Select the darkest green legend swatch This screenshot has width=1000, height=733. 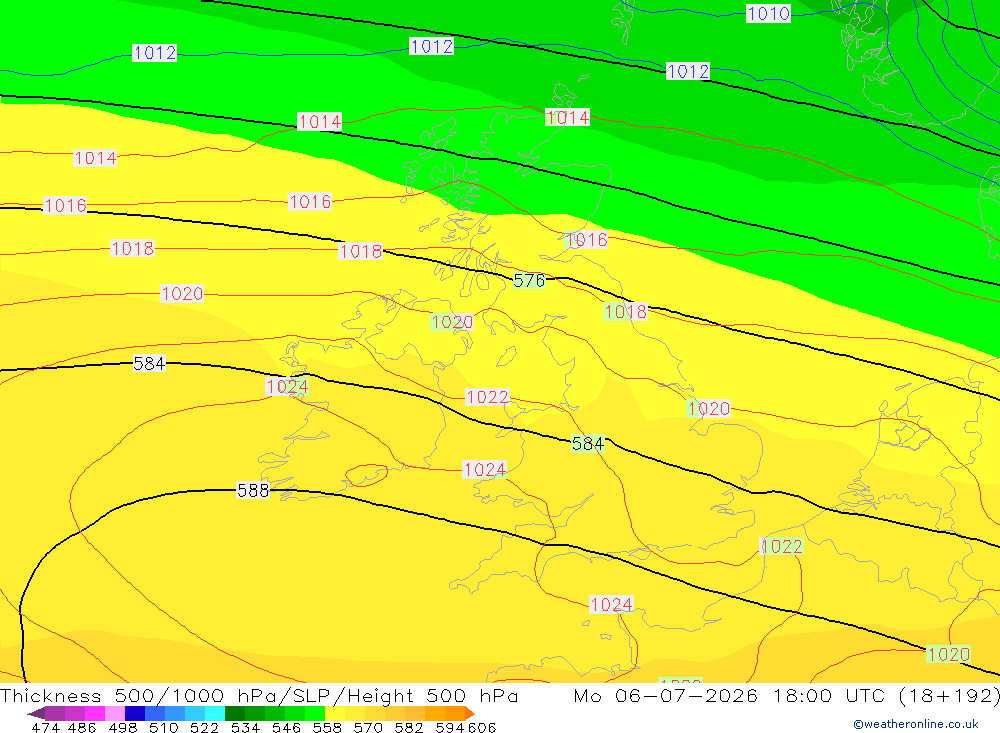pyautogui.click(x=235, y=713)
